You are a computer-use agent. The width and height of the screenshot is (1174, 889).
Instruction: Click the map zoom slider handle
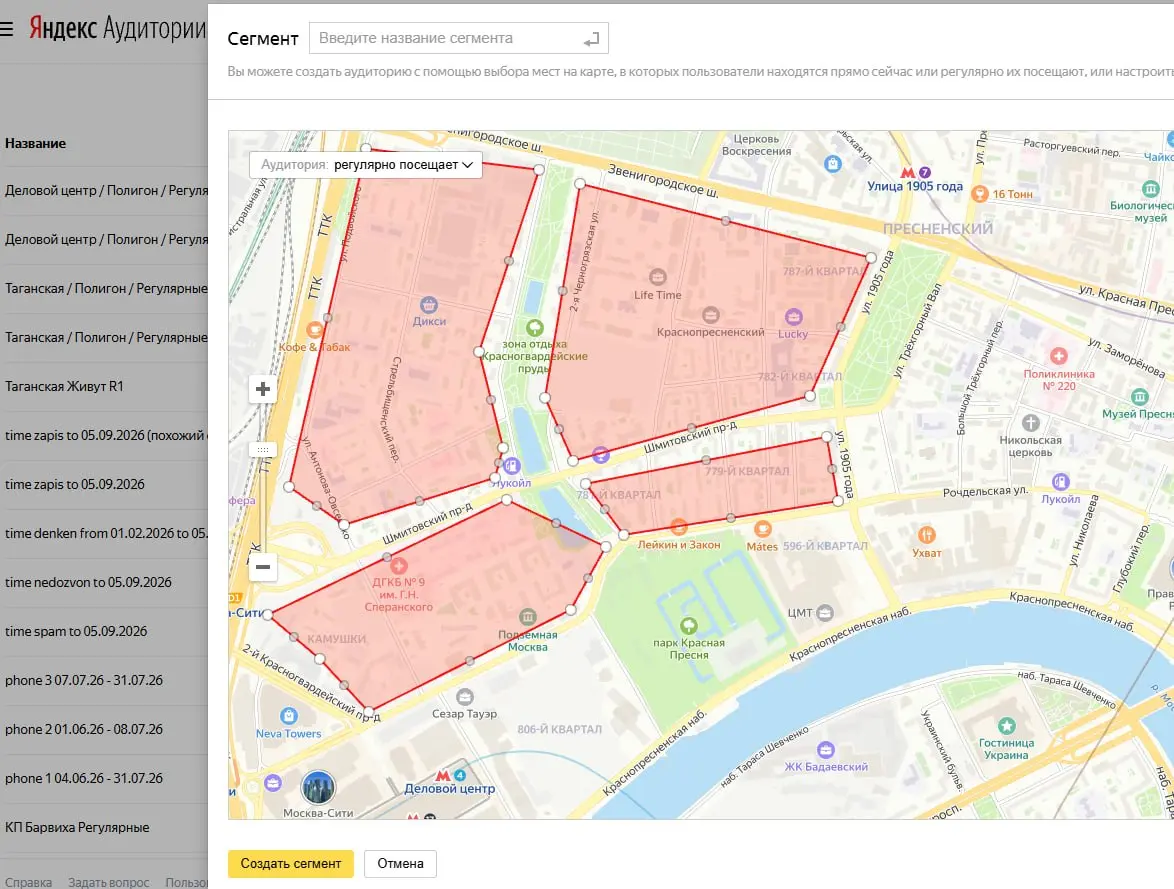pos(263,450)
